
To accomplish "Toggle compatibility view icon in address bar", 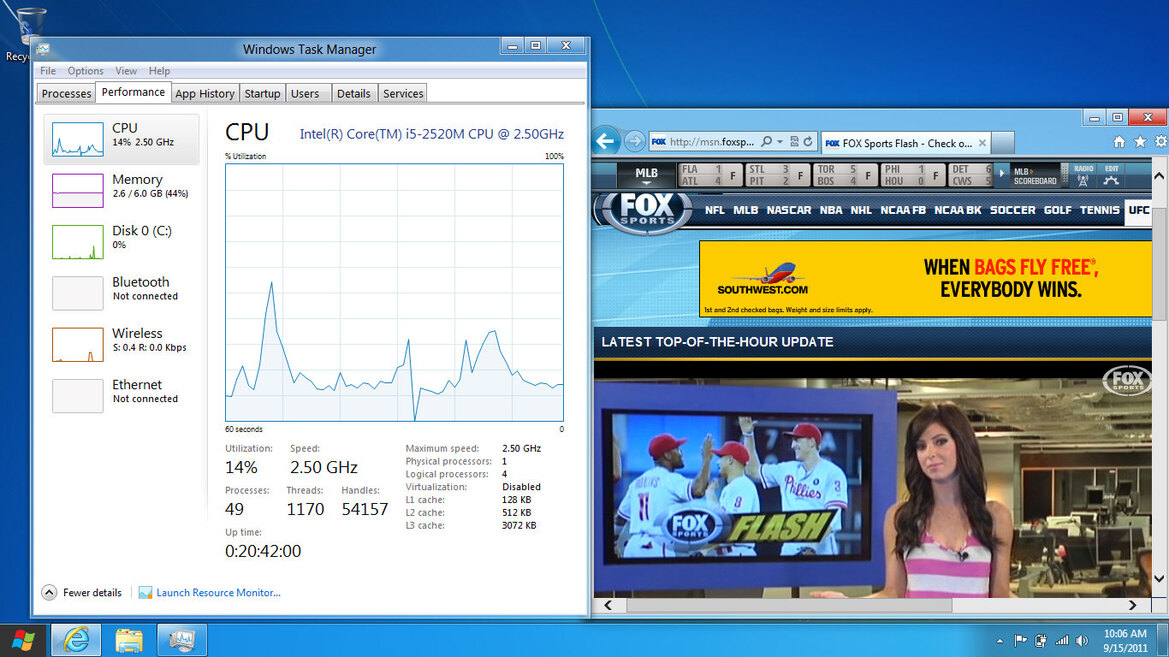I will [x=794, y=142].
